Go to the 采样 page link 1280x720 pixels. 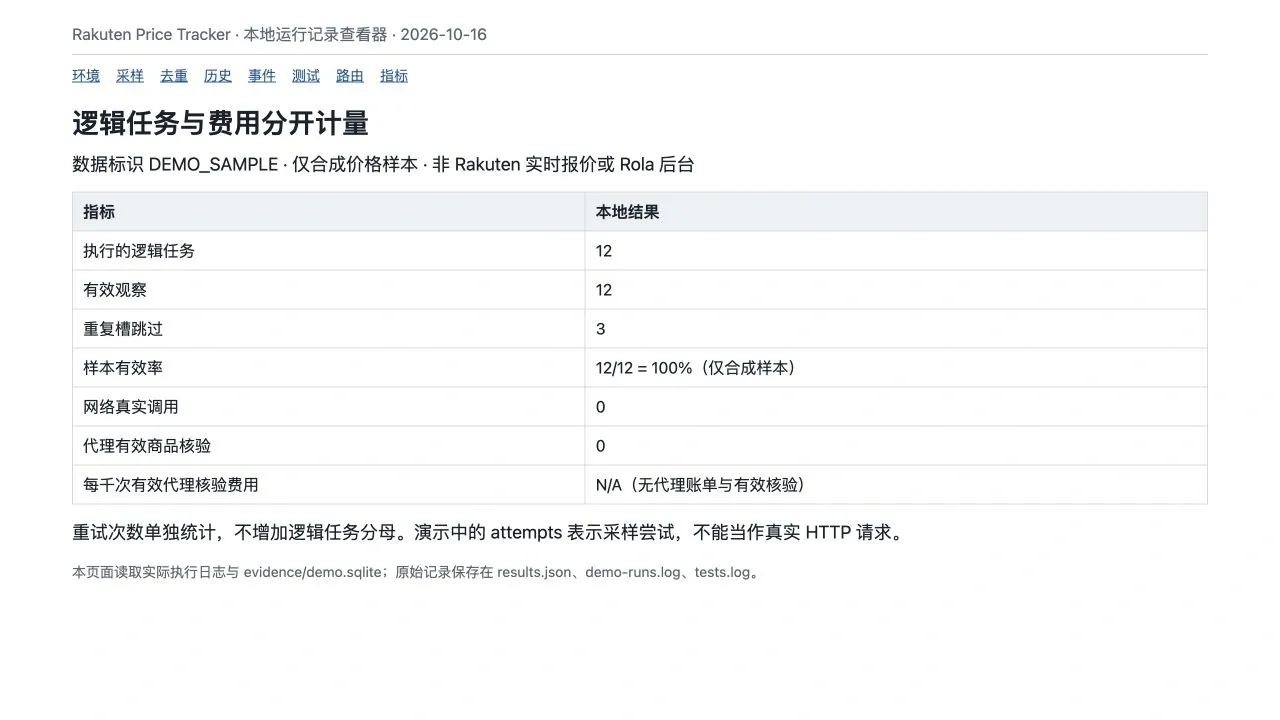[x=130, y=76]
